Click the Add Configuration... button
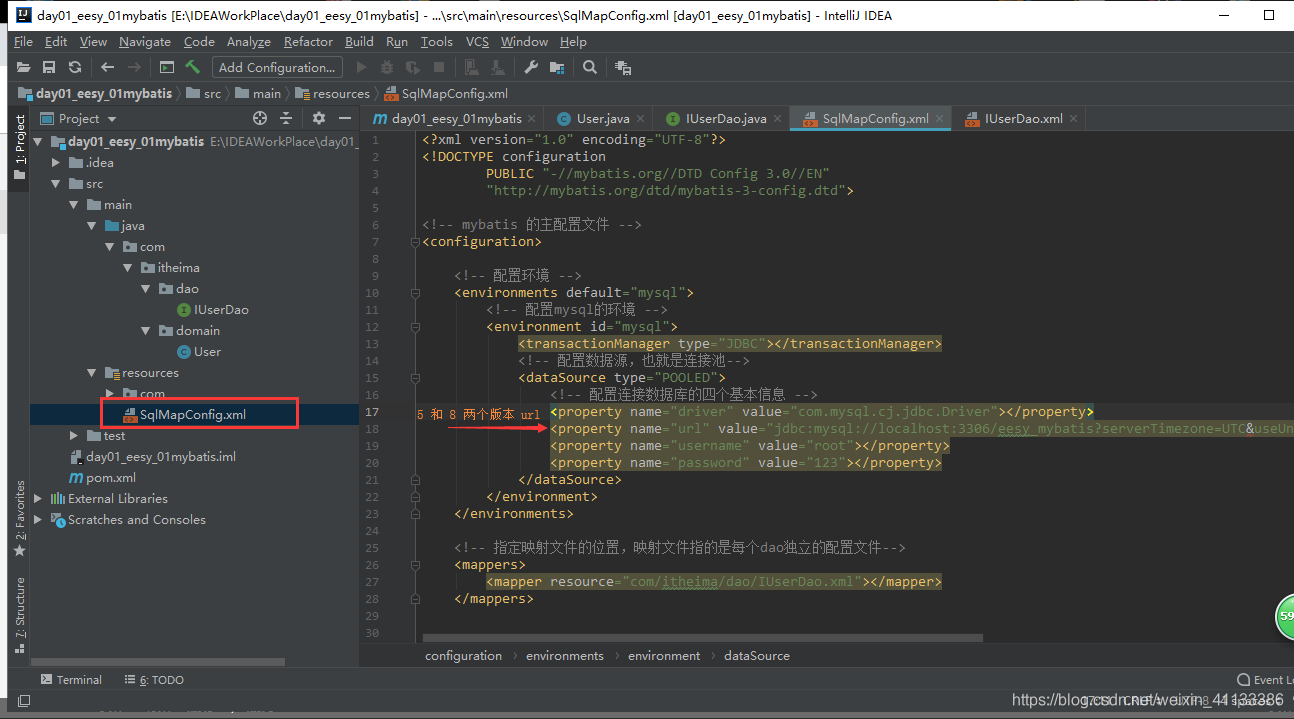 click(x=277, y=67)
